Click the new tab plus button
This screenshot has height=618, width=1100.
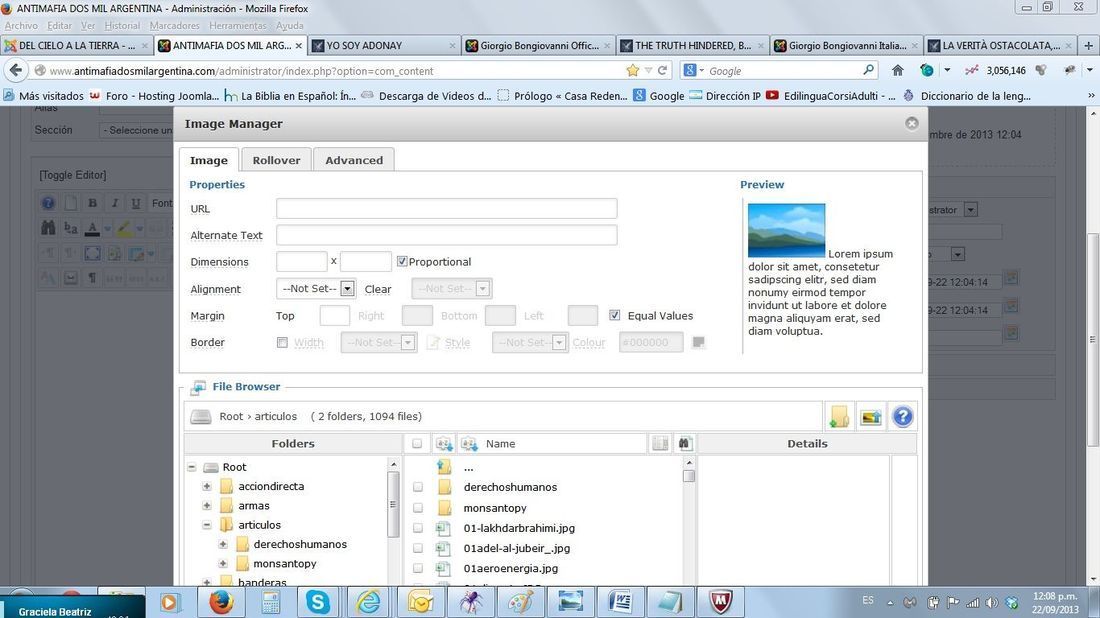point(1089,46)
